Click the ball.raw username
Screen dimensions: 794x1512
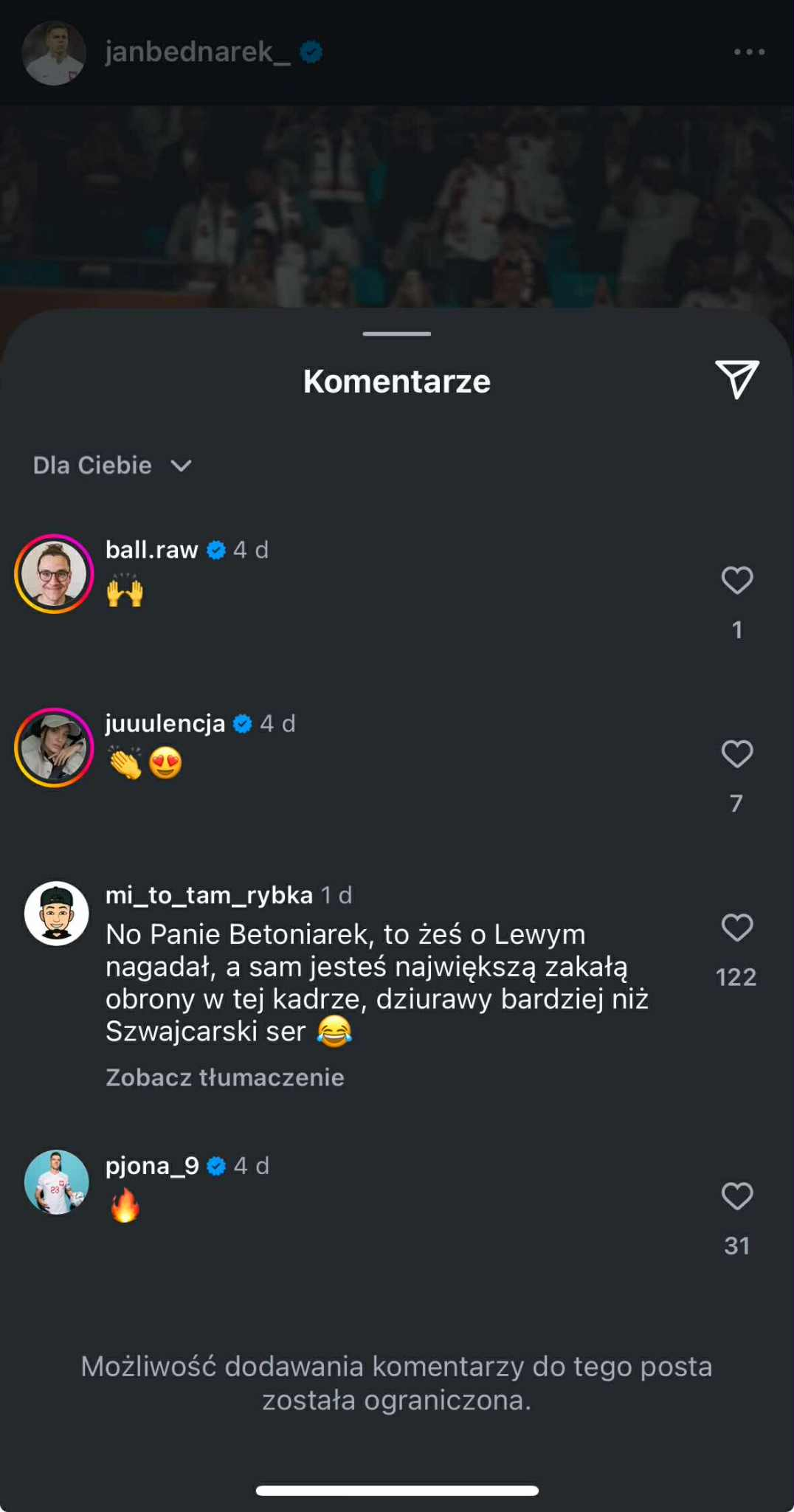152,550
